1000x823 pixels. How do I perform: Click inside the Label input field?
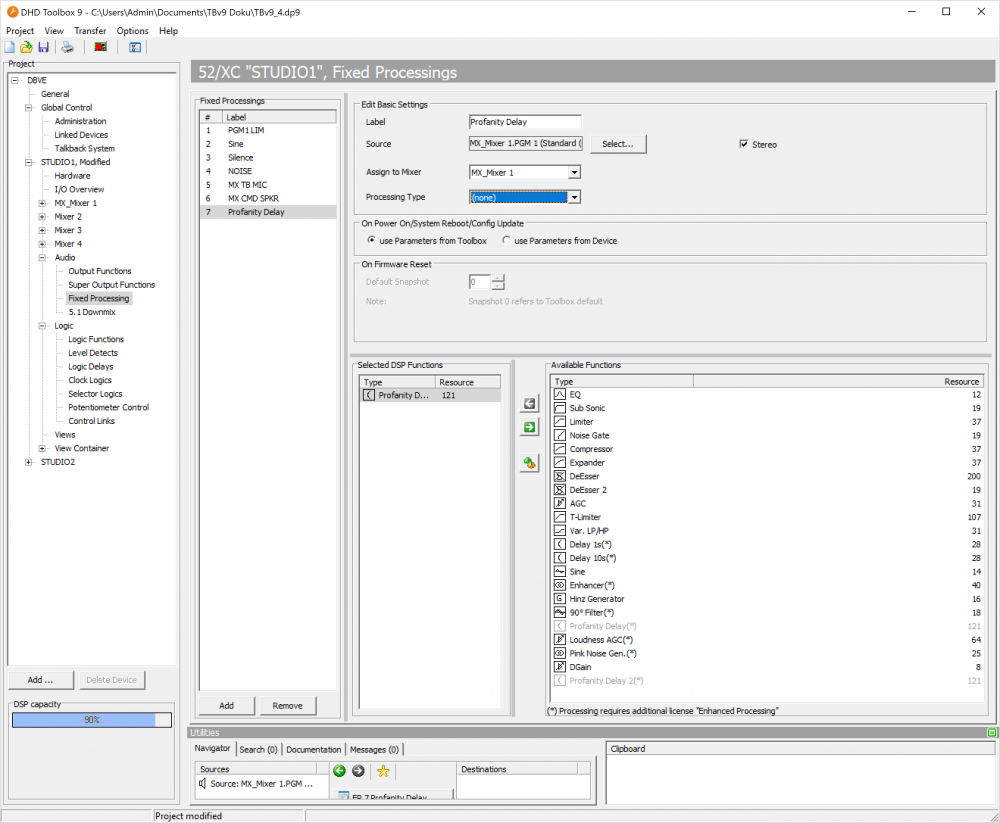[524, 121]
